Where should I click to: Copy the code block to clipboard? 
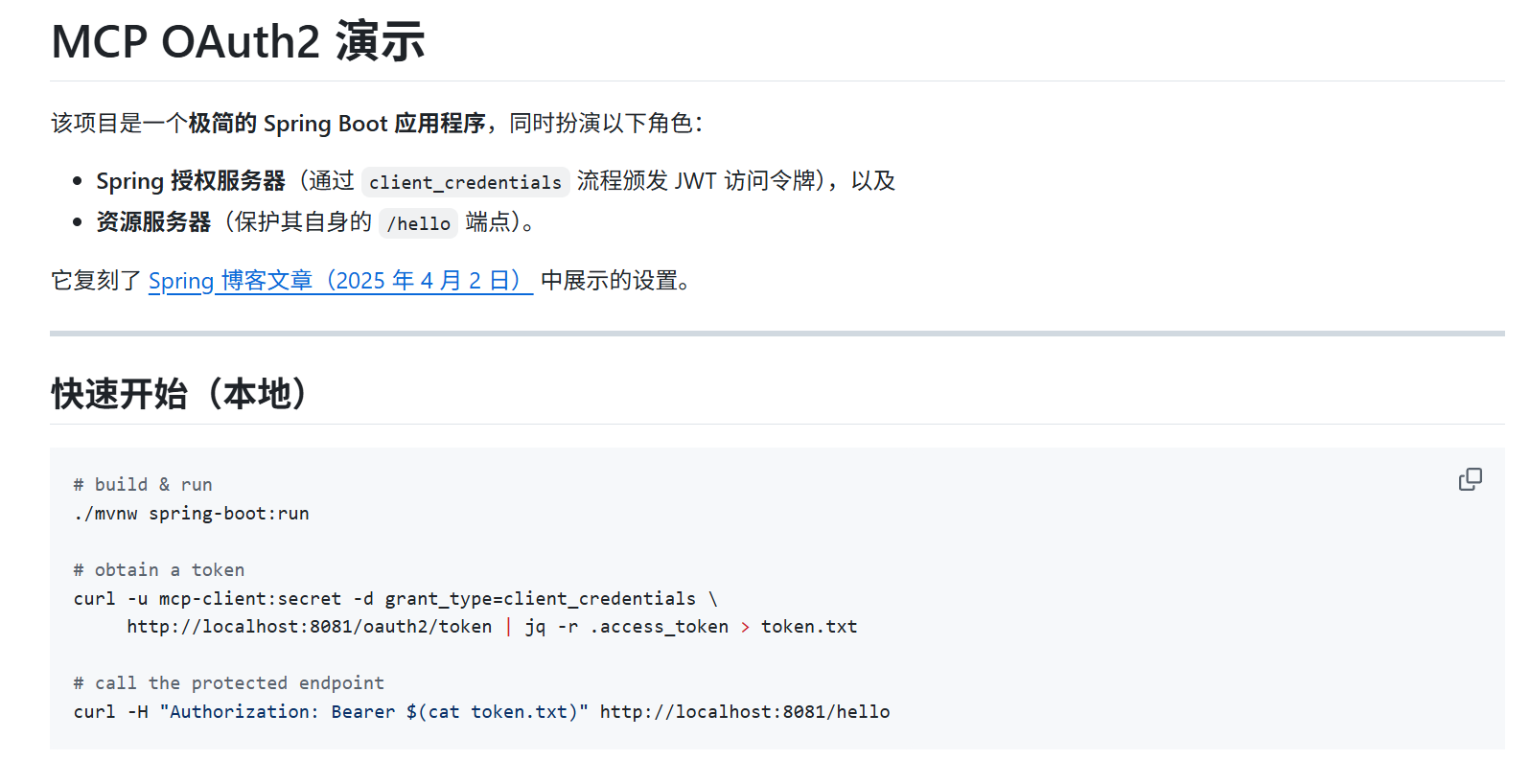pos(1470,479)
